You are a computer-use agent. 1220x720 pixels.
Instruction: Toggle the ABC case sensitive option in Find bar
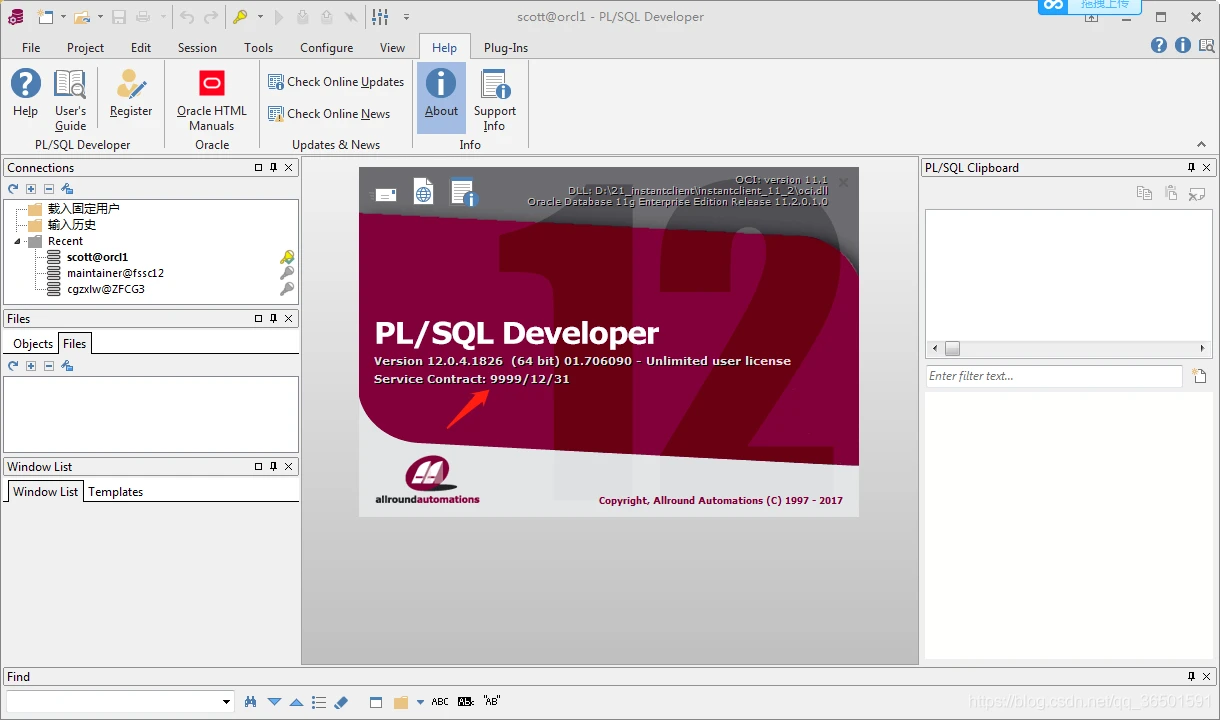pos(440,702)
